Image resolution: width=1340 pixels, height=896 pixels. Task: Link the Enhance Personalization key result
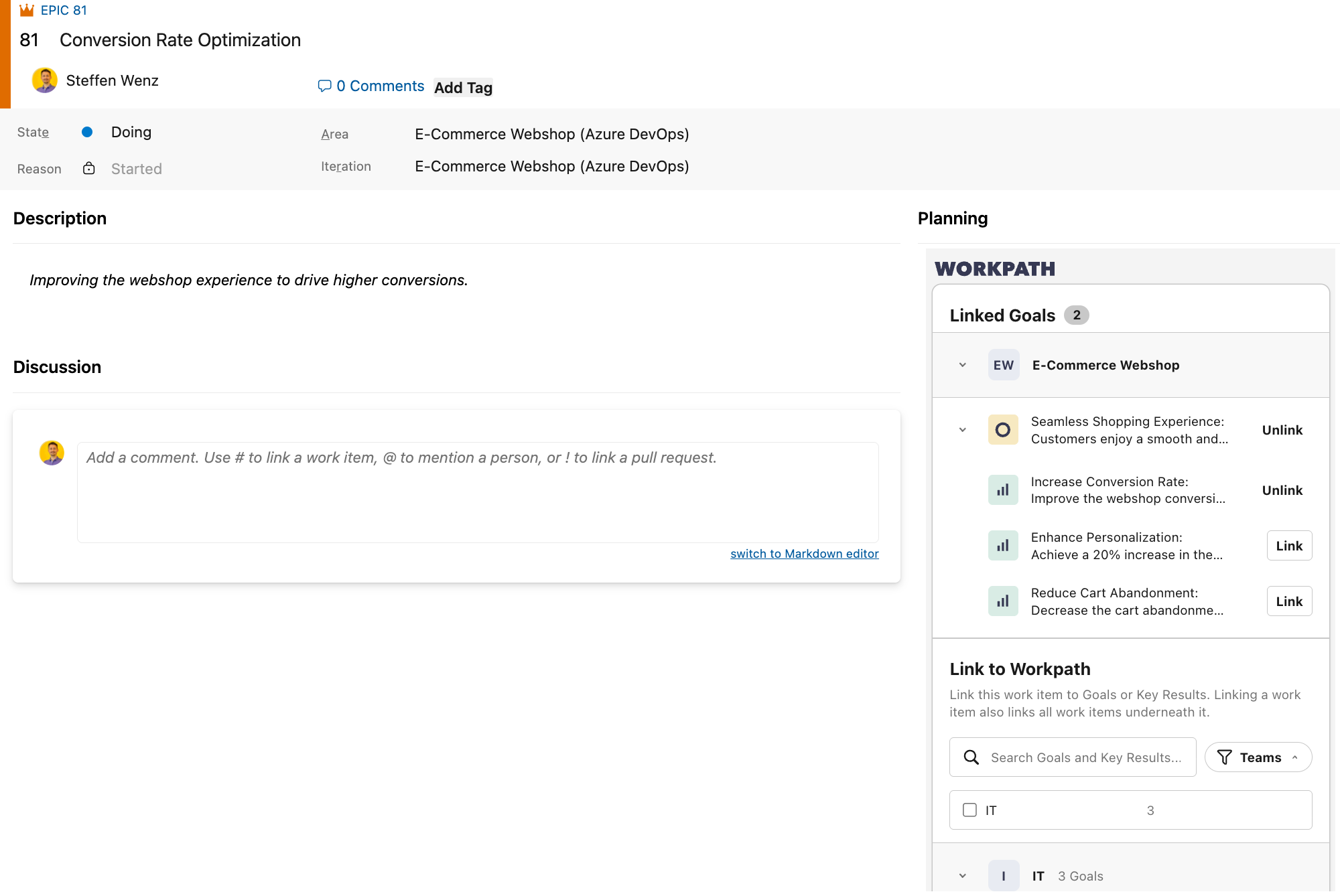1289,546
